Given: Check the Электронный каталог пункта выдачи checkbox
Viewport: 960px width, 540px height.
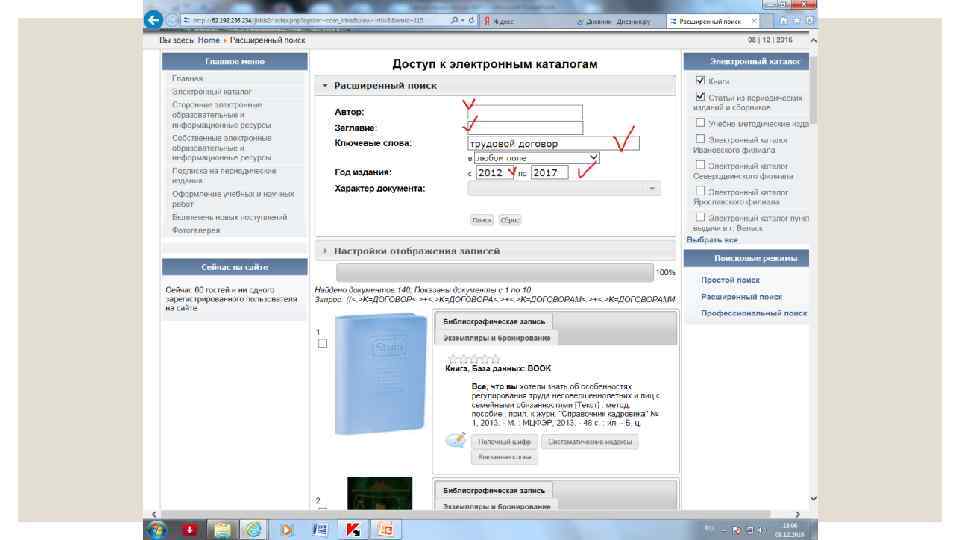Looking at the screenshot, I should (700, 217).
